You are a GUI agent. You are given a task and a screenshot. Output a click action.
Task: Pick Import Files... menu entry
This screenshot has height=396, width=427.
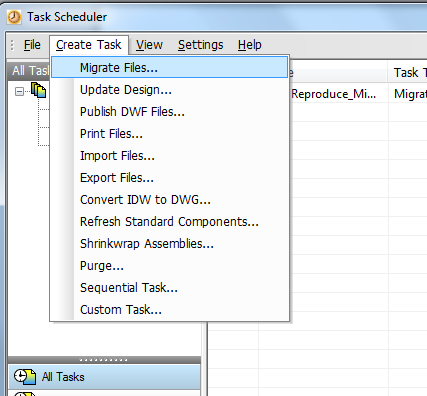click(170, 156)
